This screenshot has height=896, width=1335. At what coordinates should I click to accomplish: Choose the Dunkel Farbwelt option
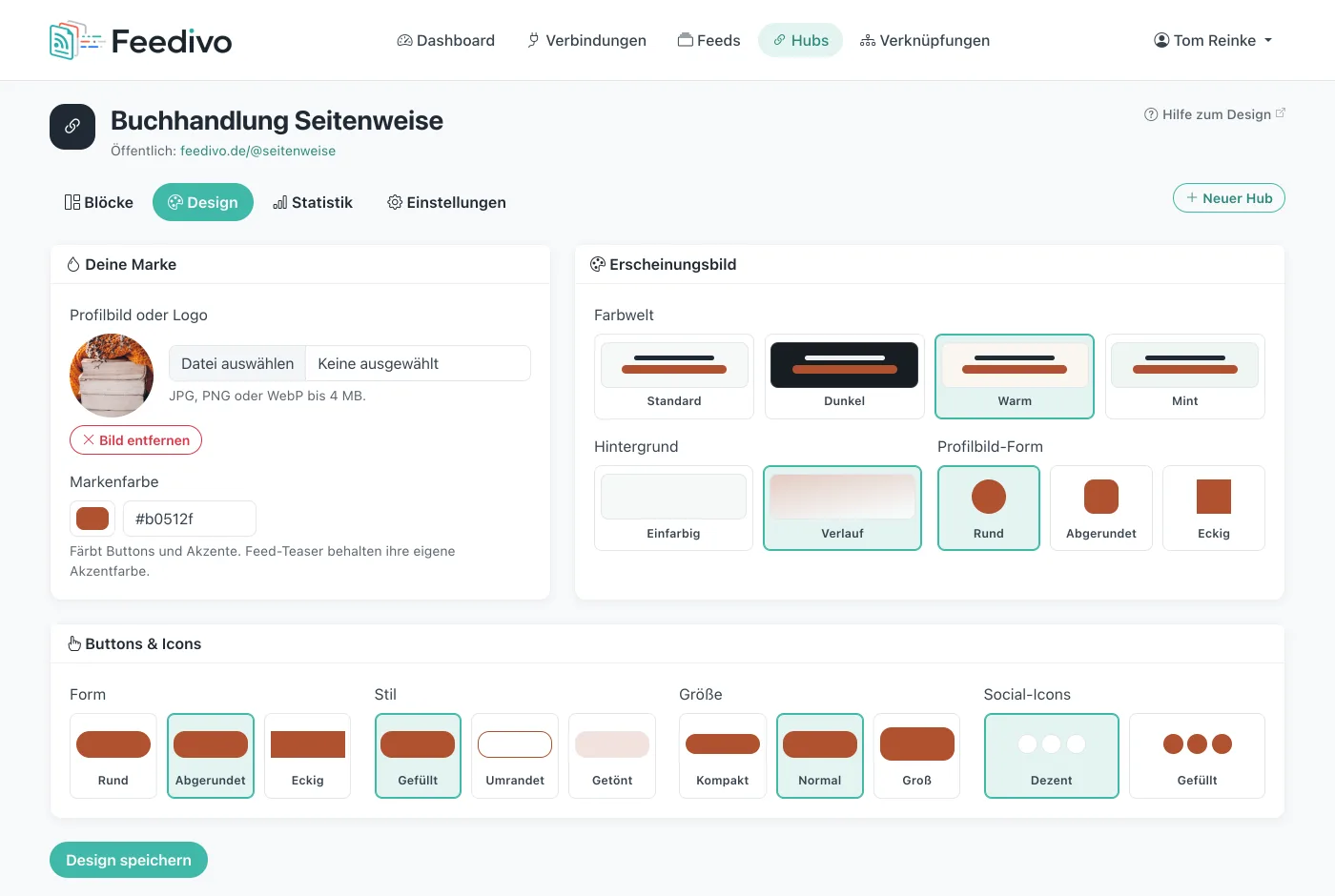(x=845, y=377)
